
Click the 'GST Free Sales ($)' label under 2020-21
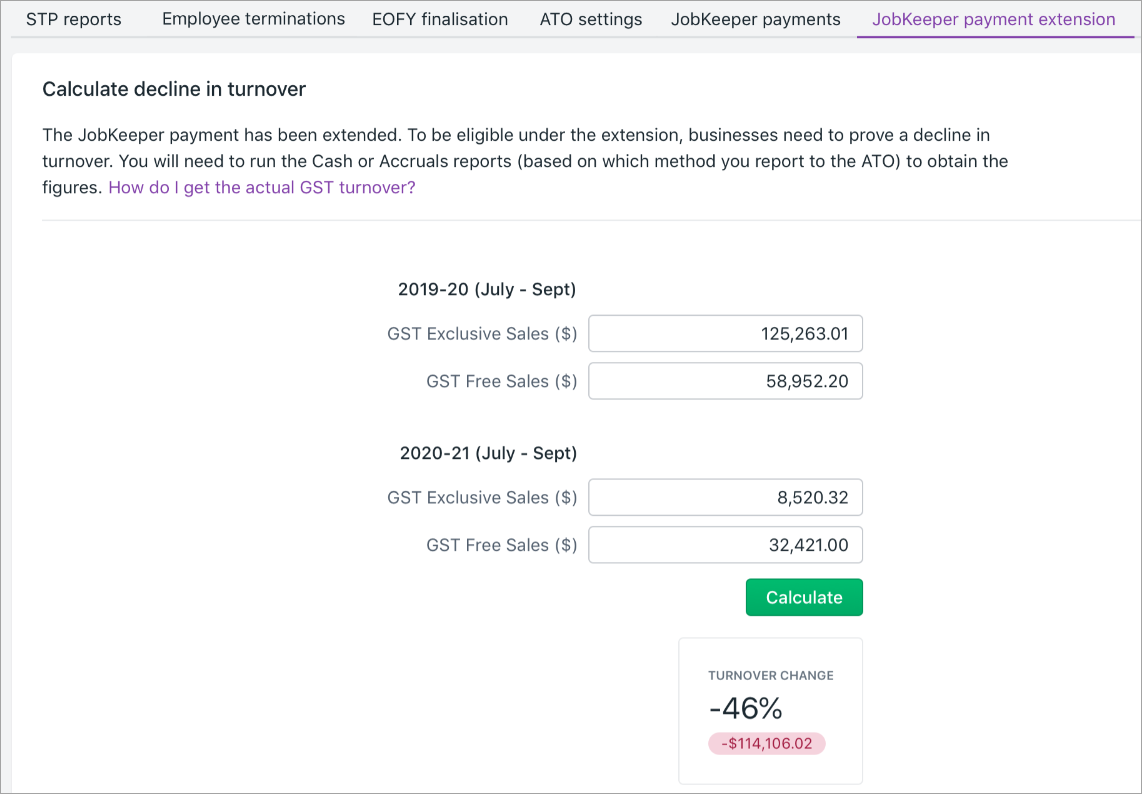501,546
